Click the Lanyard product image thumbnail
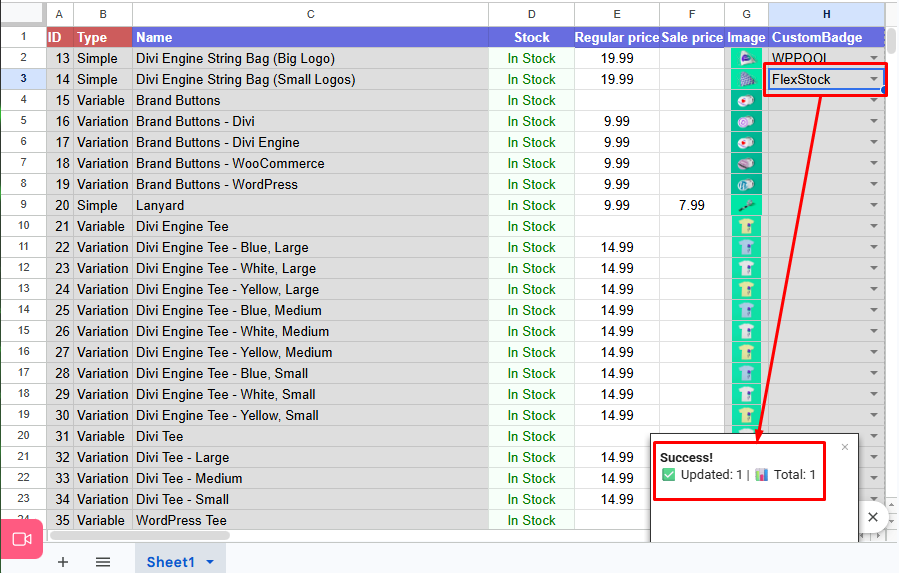This screenshot has width=899, height=573. click(746, 205)
